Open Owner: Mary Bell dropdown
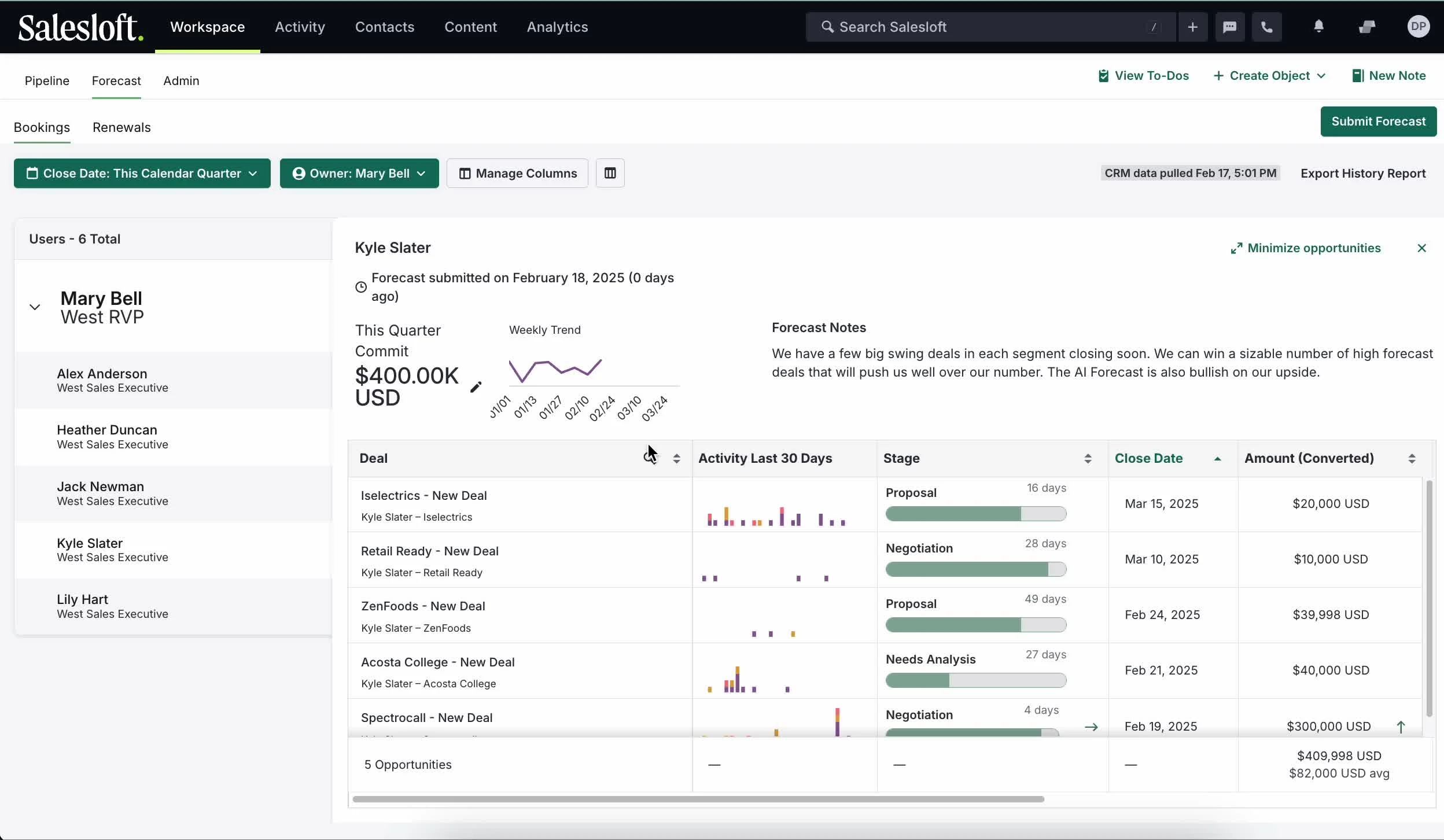Image resolution: width=1444 pixels, height=840 pixels. (x=359, y=173)
